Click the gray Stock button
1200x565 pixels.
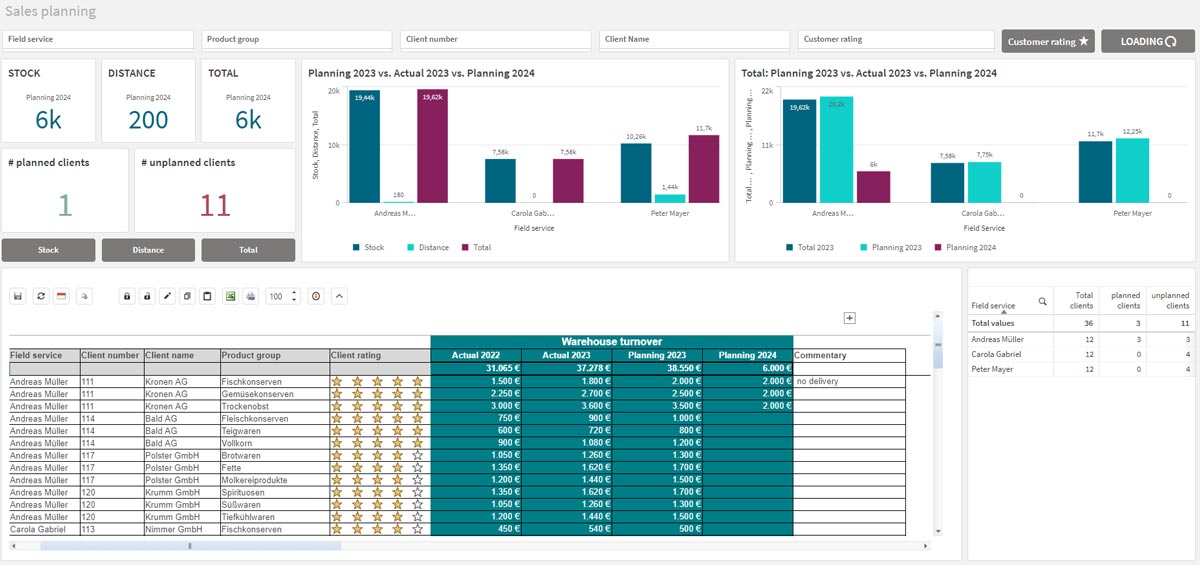click(48, 250)
